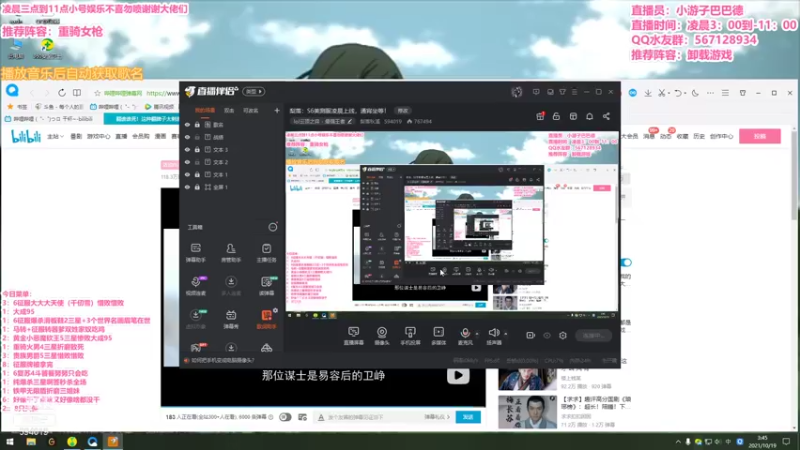Screen dimensions: 800x450
Task: Open the 视频连麦 tool
Action: click(195, 286)
